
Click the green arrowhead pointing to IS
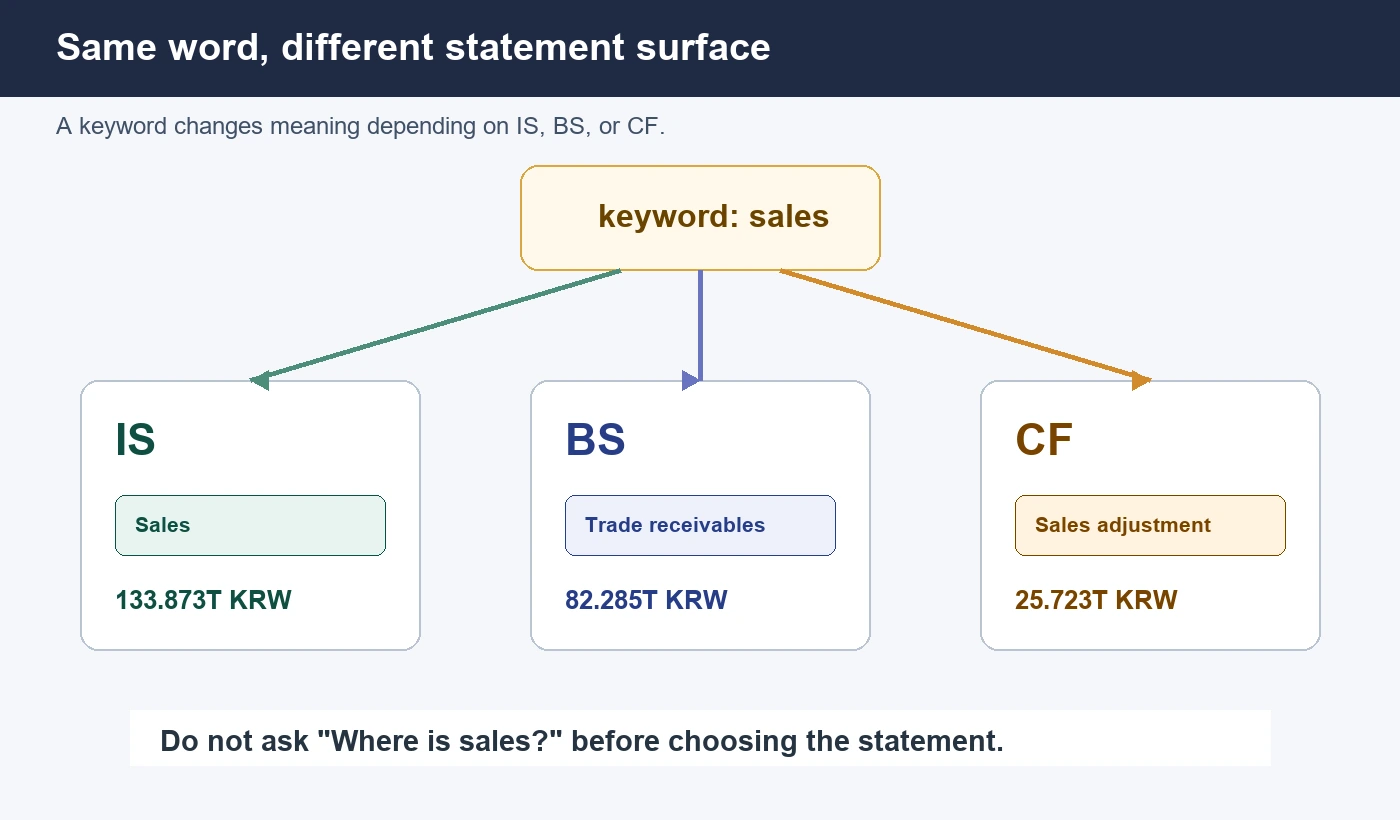click(259, 380)
